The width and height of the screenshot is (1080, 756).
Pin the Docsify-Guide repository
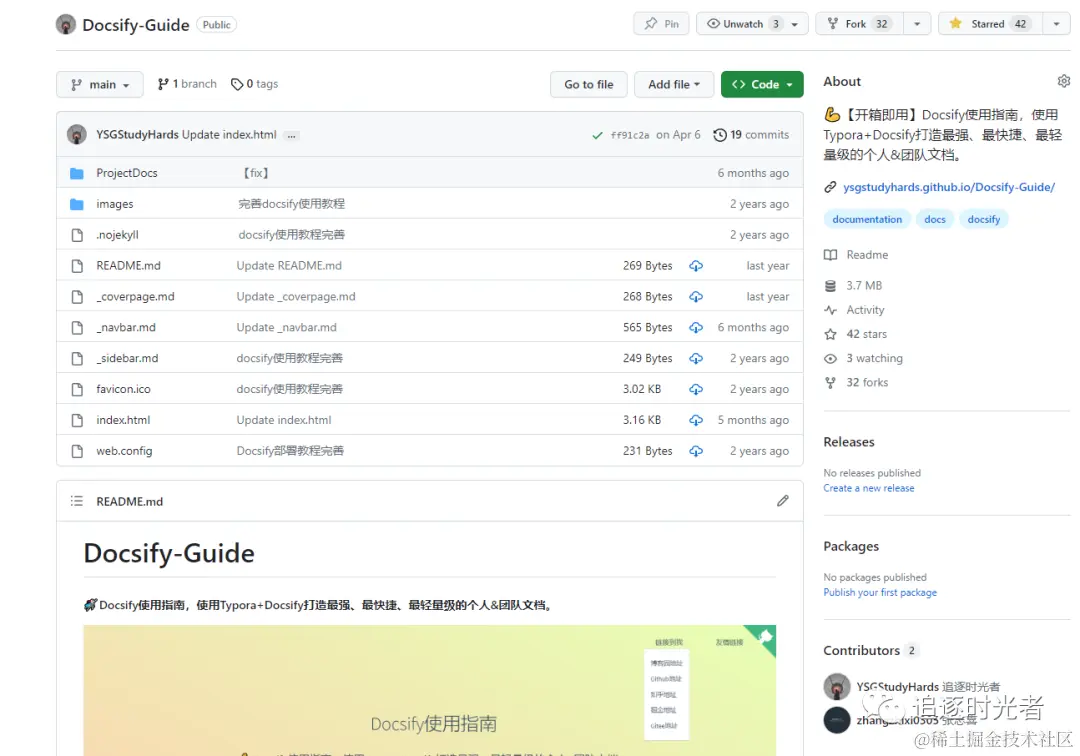pyautogui.click(x=661, y=24)
